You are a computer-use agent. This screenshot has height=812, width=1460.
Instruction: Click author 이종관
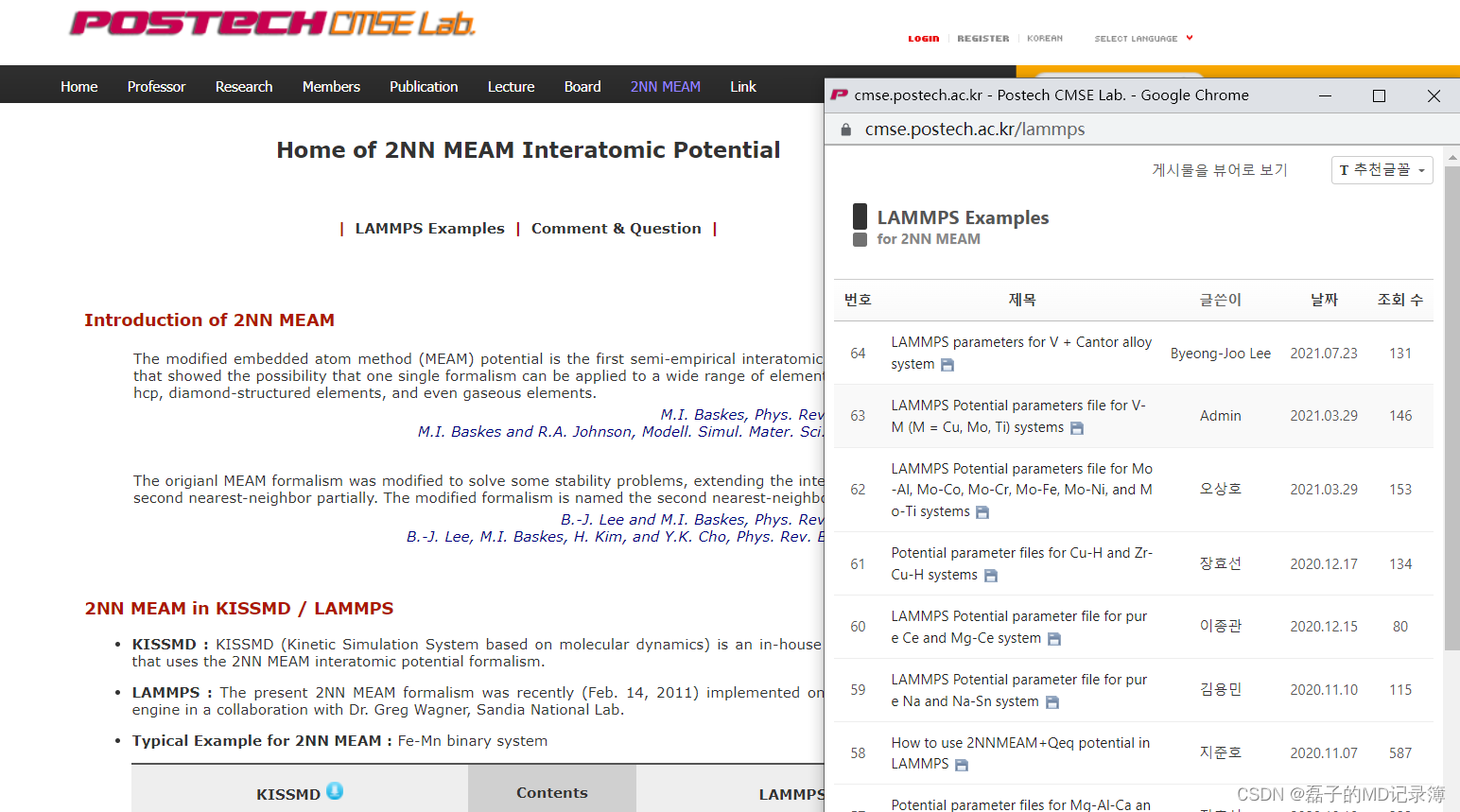coord(1221,626)
